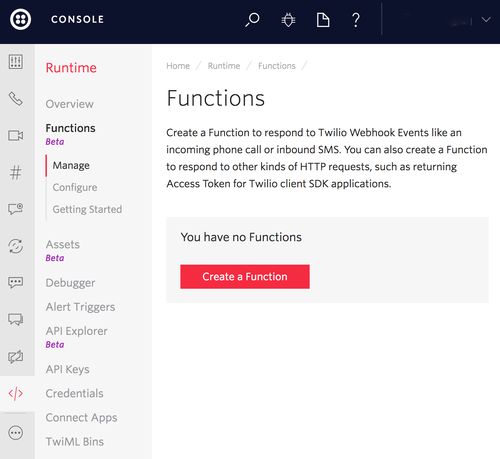This screenshot has width=500, height=459.
Task: Open Configure in the Functions submenu
Action: tap(75, 187)
